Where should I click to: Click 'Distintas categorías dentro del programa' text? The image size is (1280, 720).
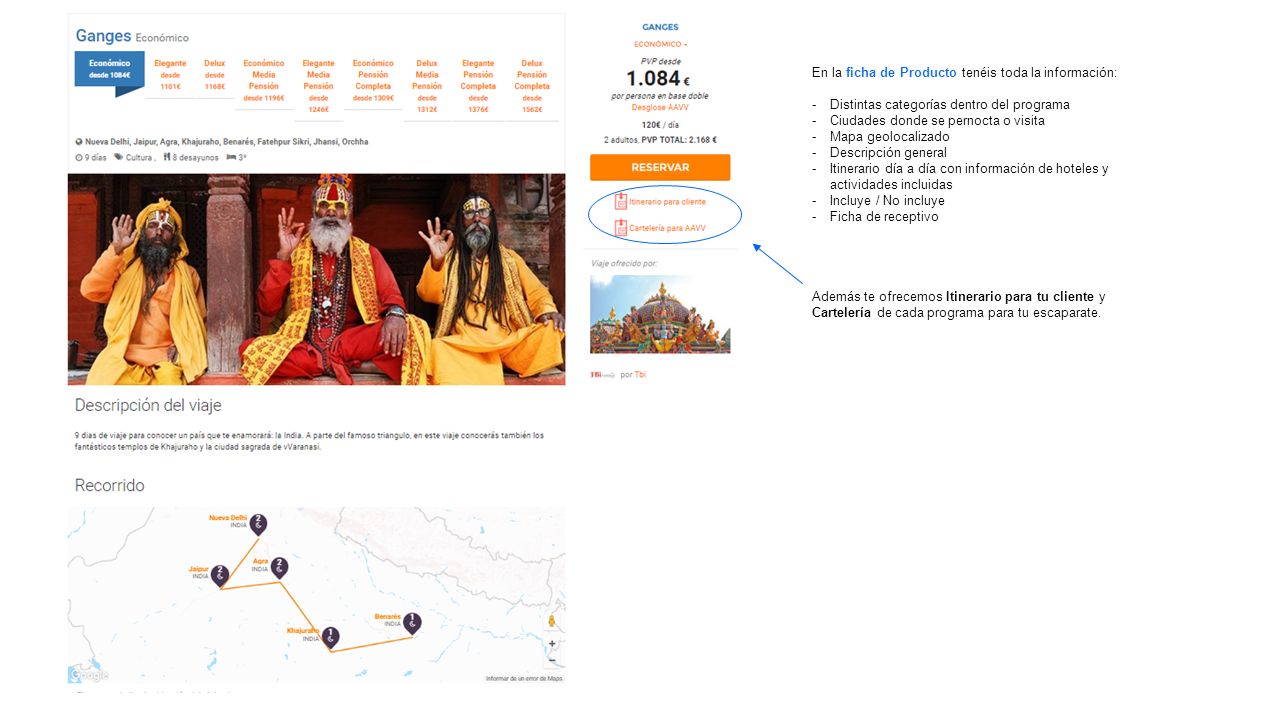[x=949, y=105]
